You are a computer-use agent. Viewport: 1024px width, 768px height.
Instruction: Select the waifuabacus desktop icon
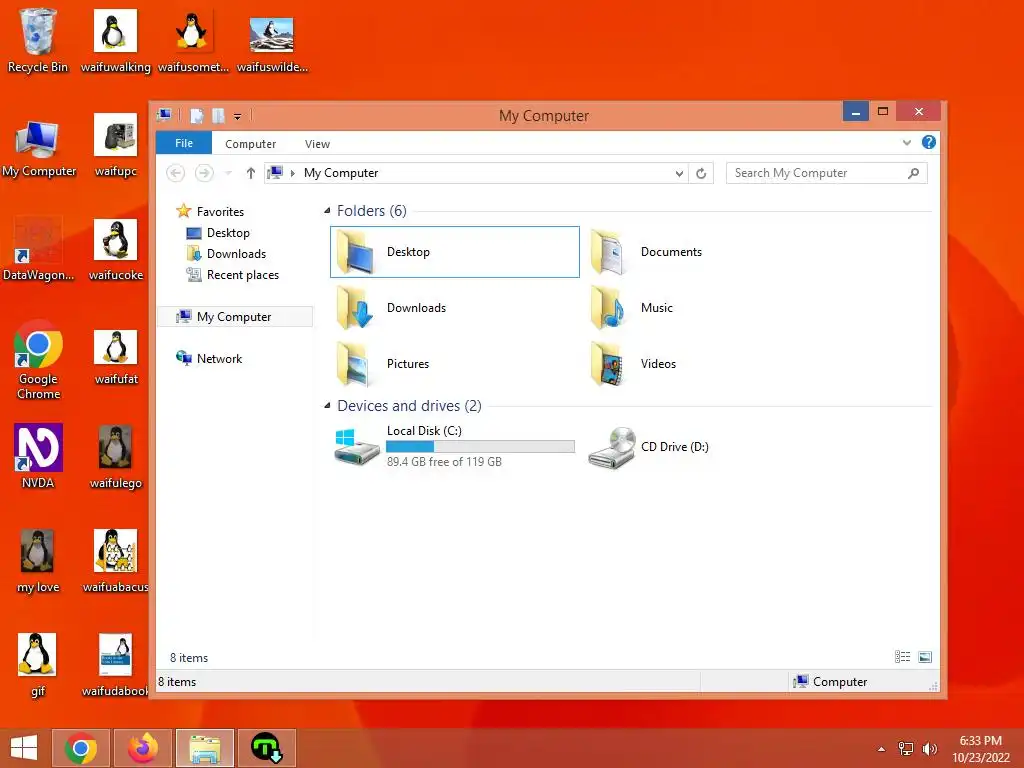coord(116,560)
